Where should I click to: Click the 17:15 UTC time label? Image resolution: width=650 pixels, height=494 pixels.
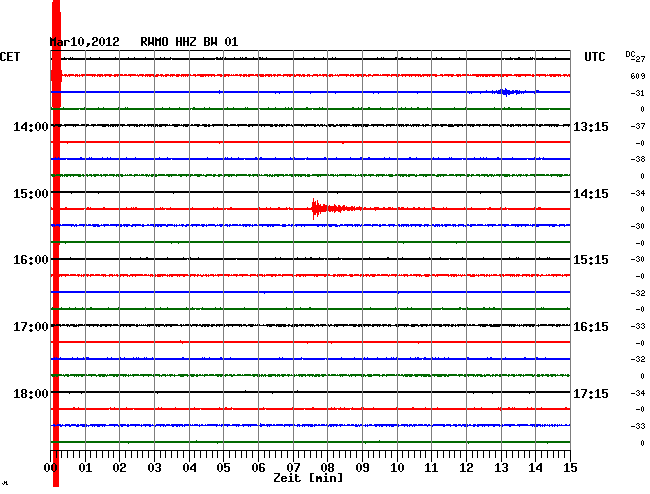click(x=591, y=393)
